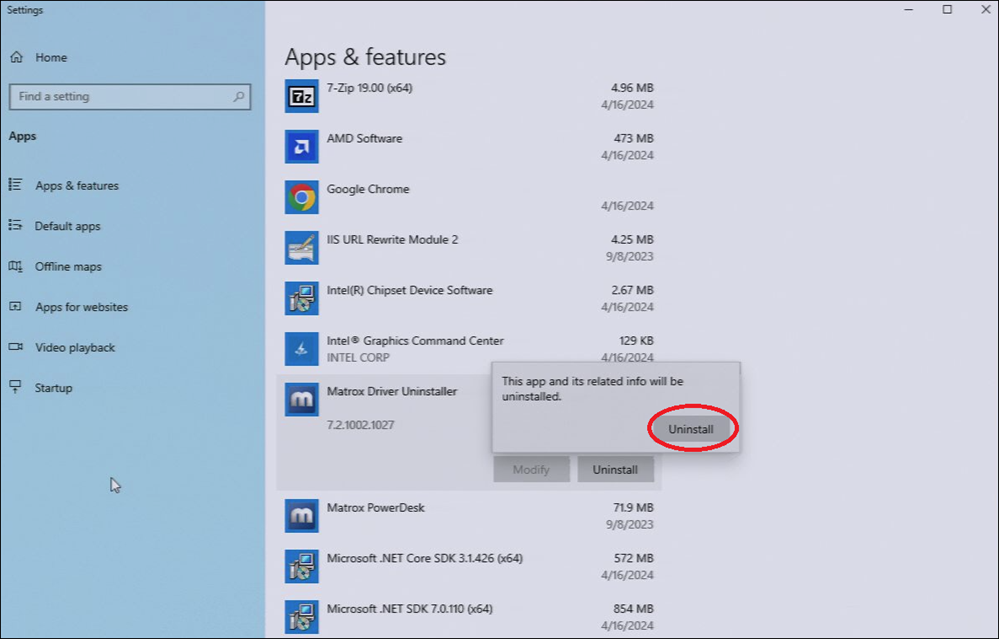Click the Google Chrome icon
The height and width of the screenshot is (639, 1000).
(301, 197)
